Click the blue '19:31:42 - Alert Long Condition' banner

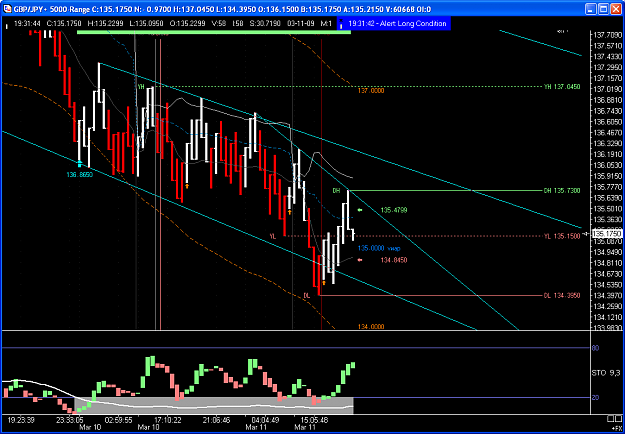[x=394, y=24]
